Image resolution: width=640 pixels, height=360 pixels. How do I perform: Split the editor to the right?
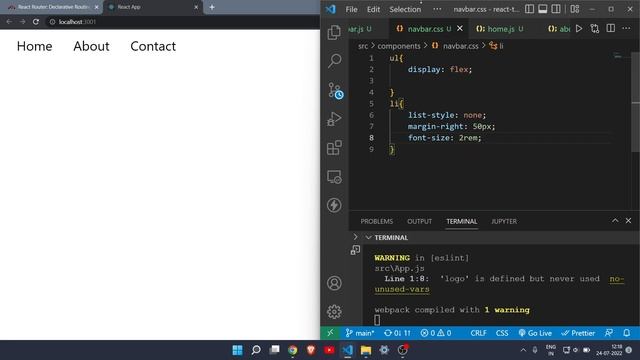pos(611,29)
